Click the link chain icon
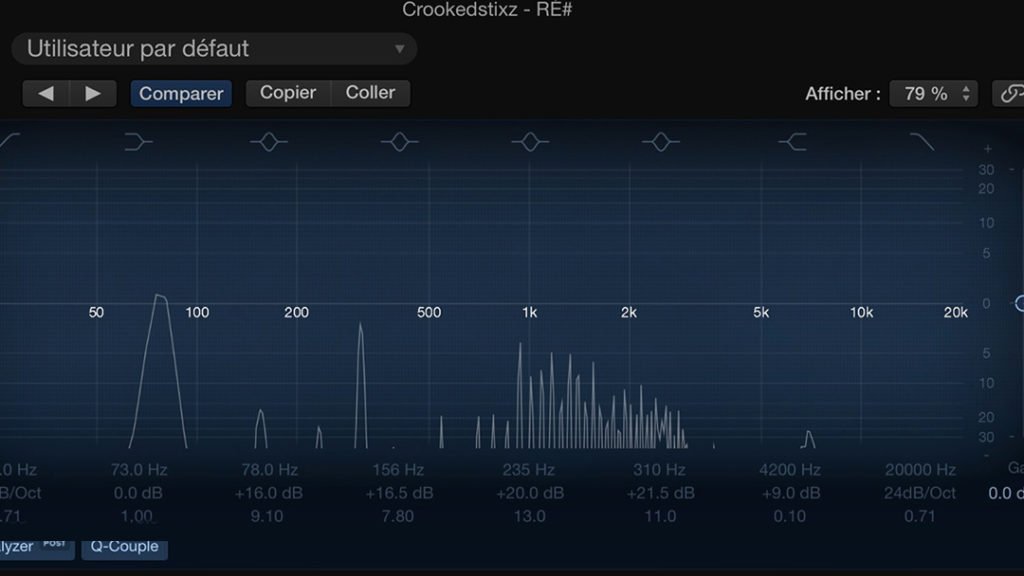The width and height of the screenshot is (1024, 576). (x=1010, y=94)
